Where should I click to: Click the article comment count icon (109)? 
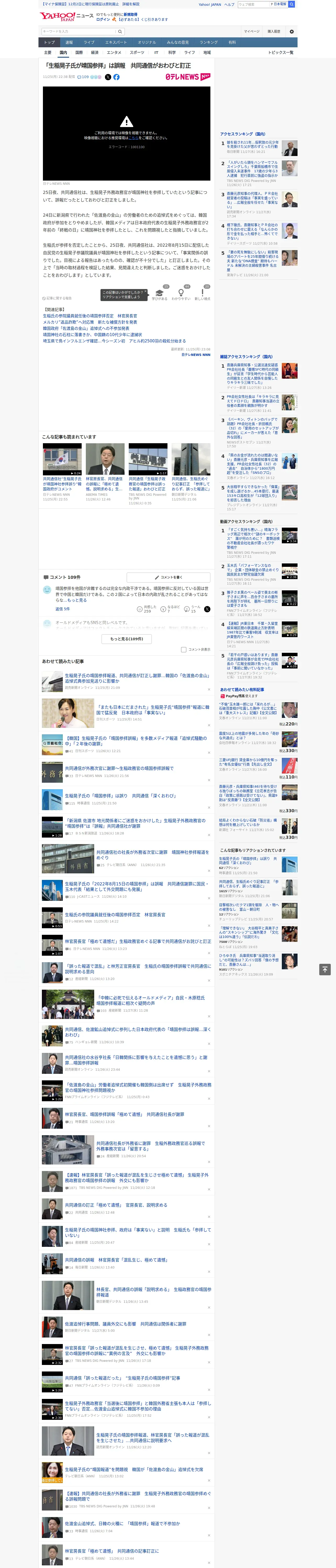pyautogui.click(x=83, y=77)
